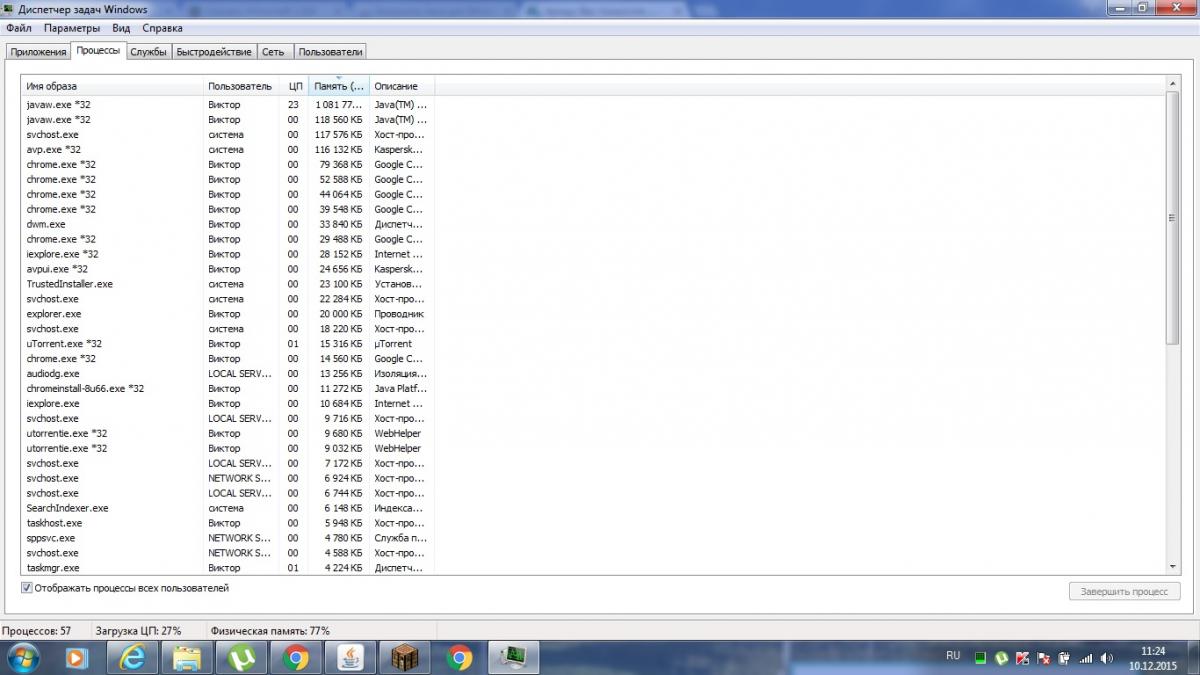
Task: Select the avpui.exe *32 process row
Action: click(x=228, y=269)
